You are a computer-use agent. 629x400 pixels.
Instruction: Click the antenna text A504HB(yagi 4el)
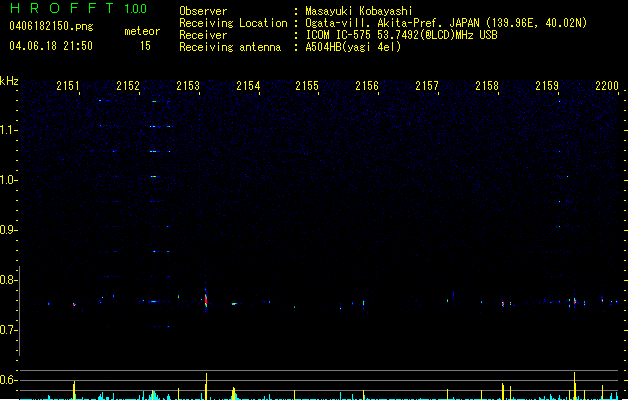tap(353, 47)
